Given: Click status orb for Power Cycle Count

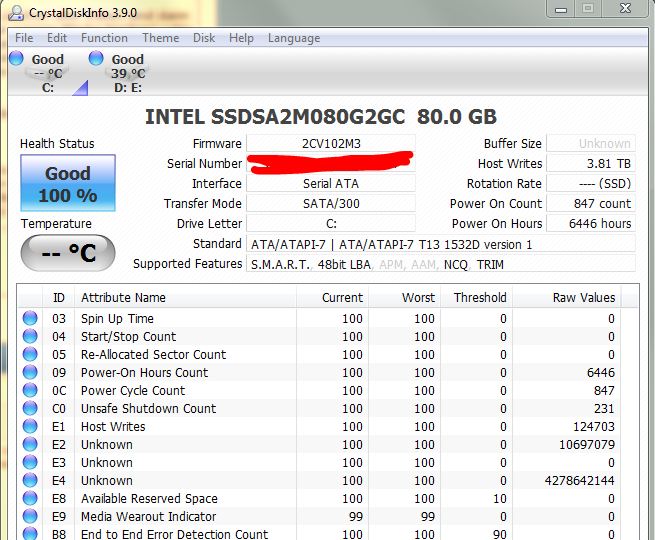Looking at the screenshot, I should coord(30,390).
